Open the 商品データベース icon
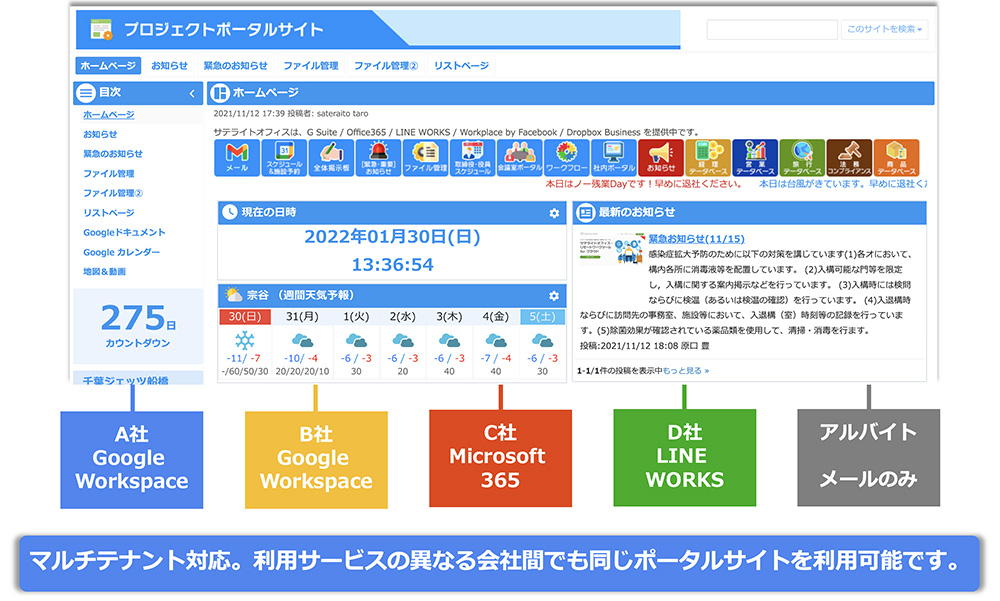This screenshot has width=1000, height=601. (x=897, y=158)
